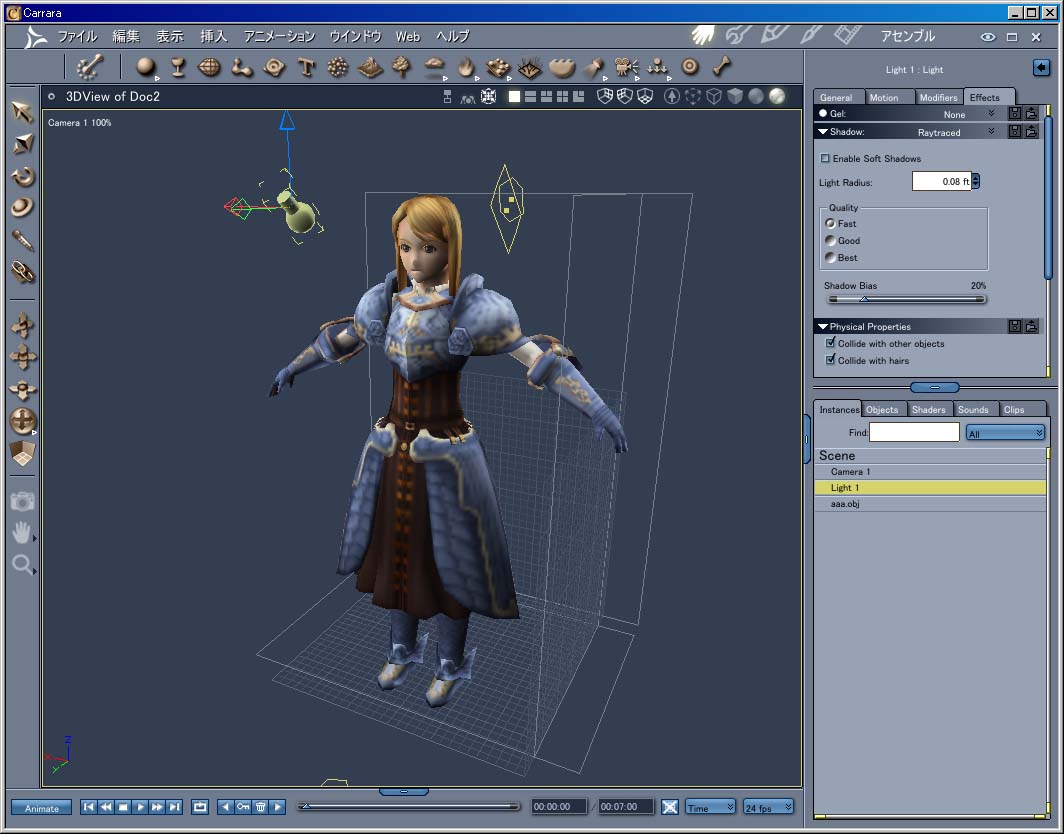Select the eyedropper tool

22,240
